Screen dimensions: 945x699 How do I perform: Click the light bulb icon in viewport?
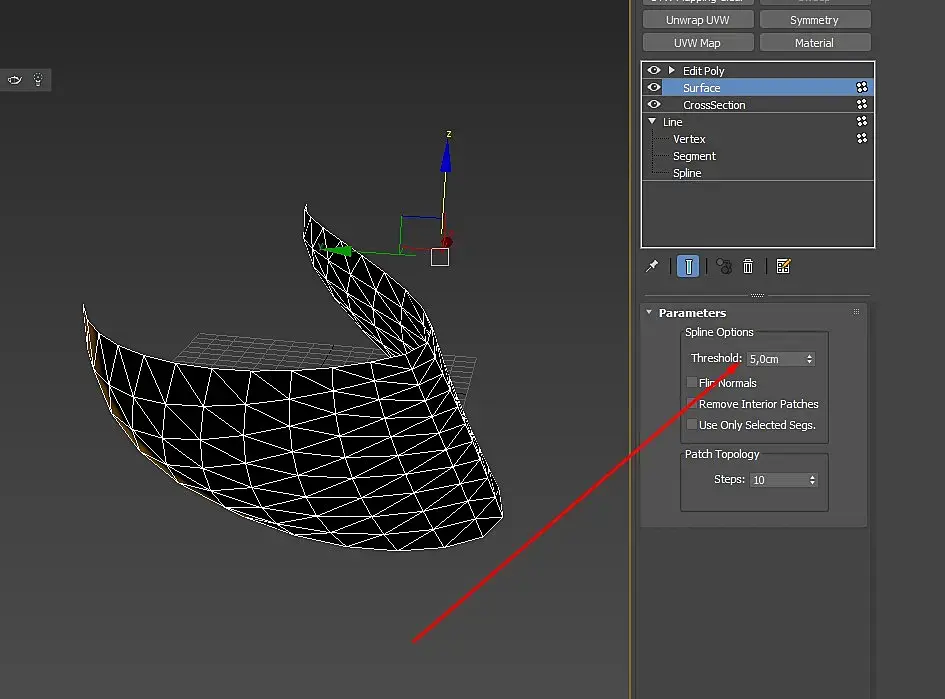point(38,80)
